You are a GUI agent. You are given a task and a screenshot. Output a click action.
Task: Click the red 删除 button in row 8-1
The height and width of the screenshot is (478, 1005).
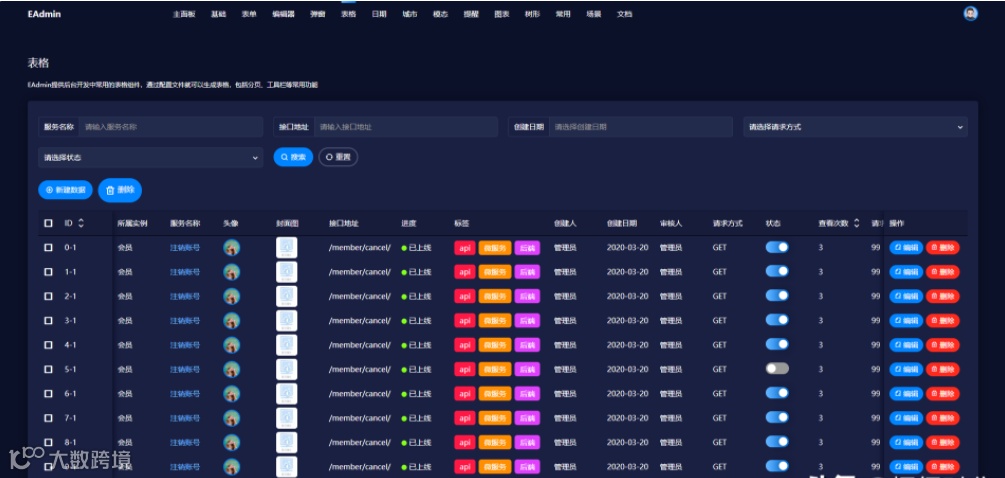coord(943,442)
